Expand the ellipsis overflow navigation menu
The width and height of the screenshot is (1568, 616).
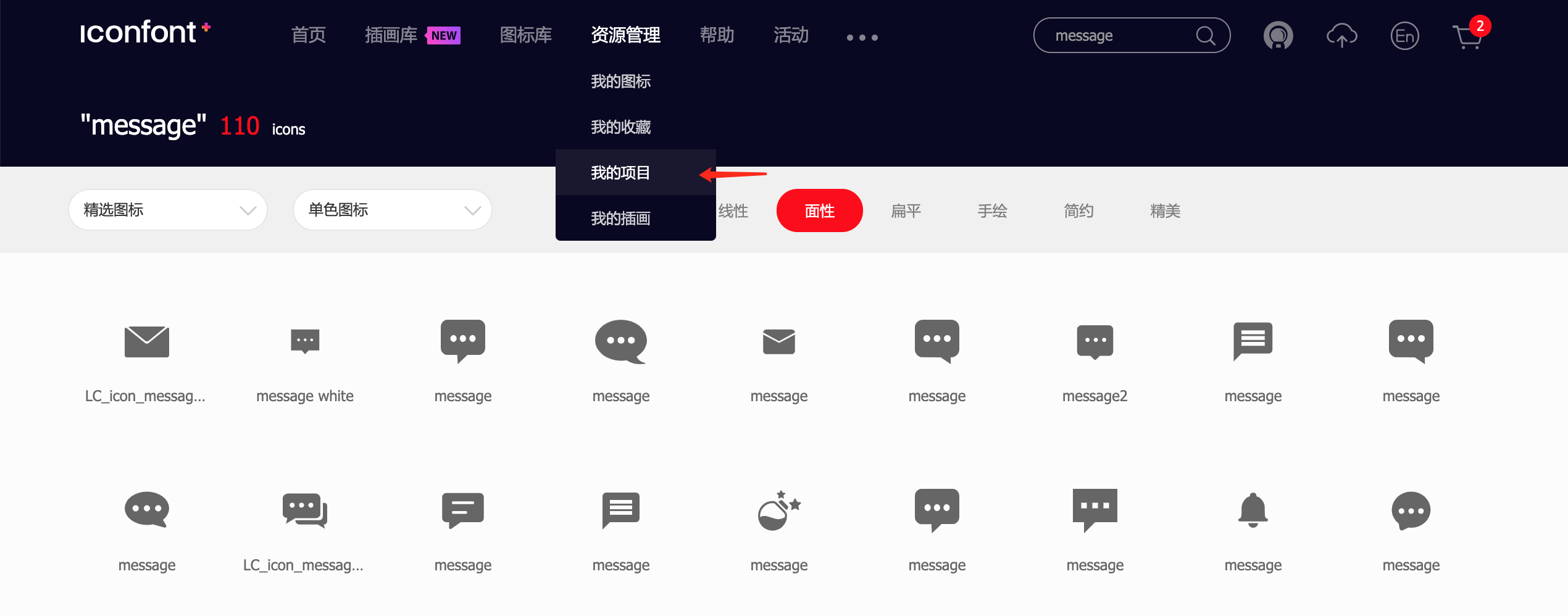(861, 37)
